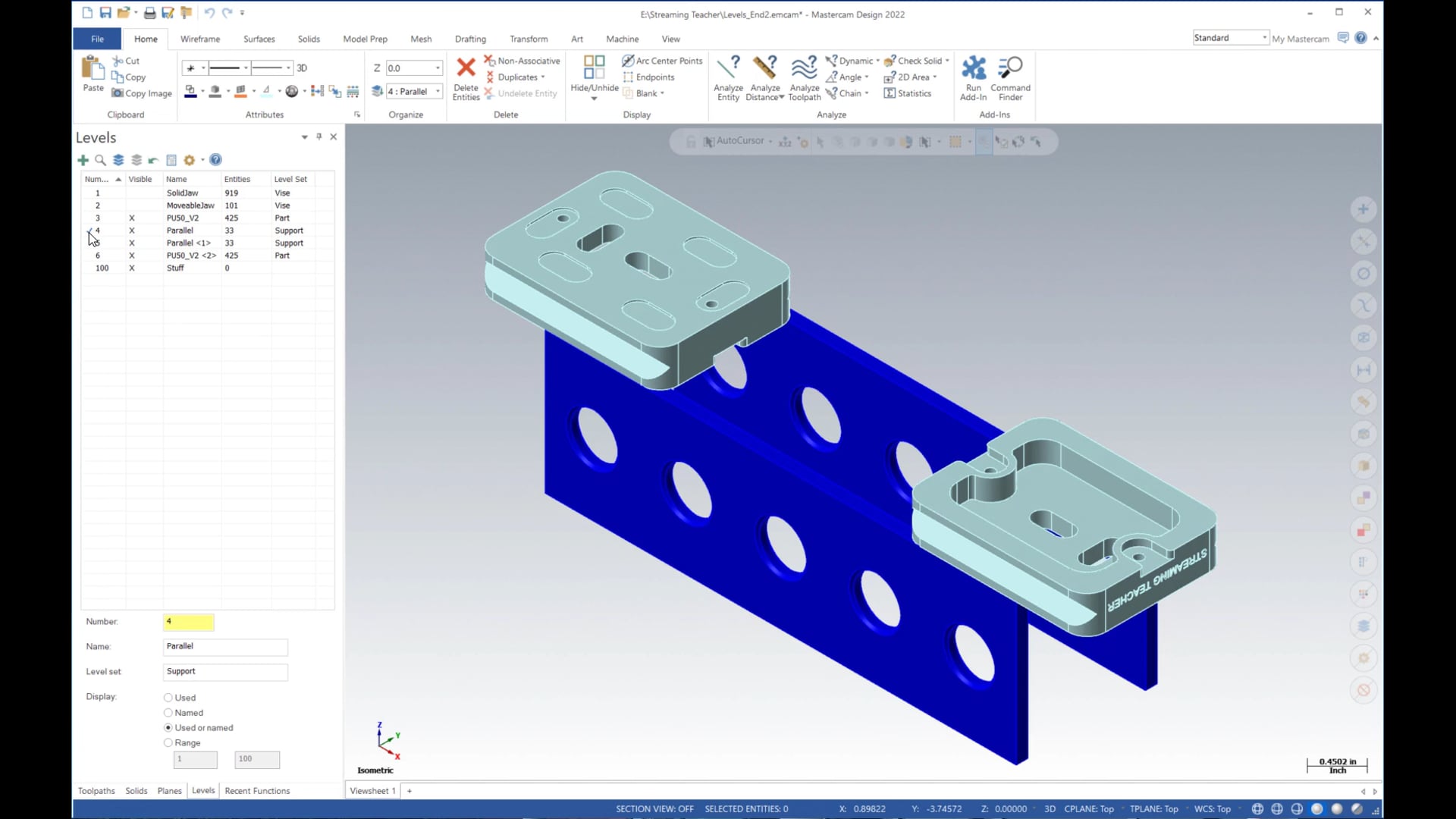Select the Solids ribbon tab
1456x819 pixels.
pyautogui.click(x=308, y=39)
